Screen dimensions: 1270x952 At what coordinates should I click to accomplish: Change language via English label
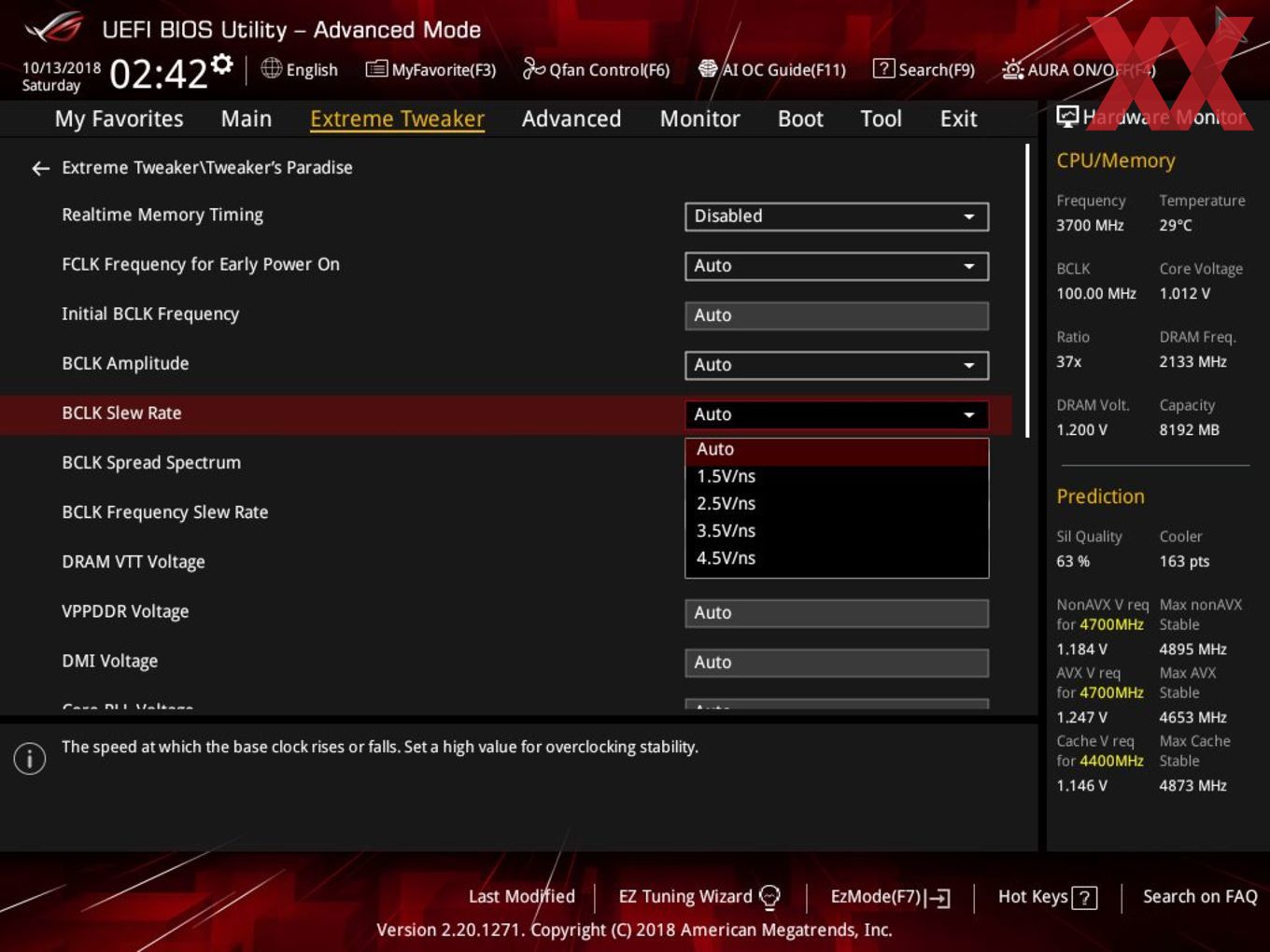click(312, 70)
